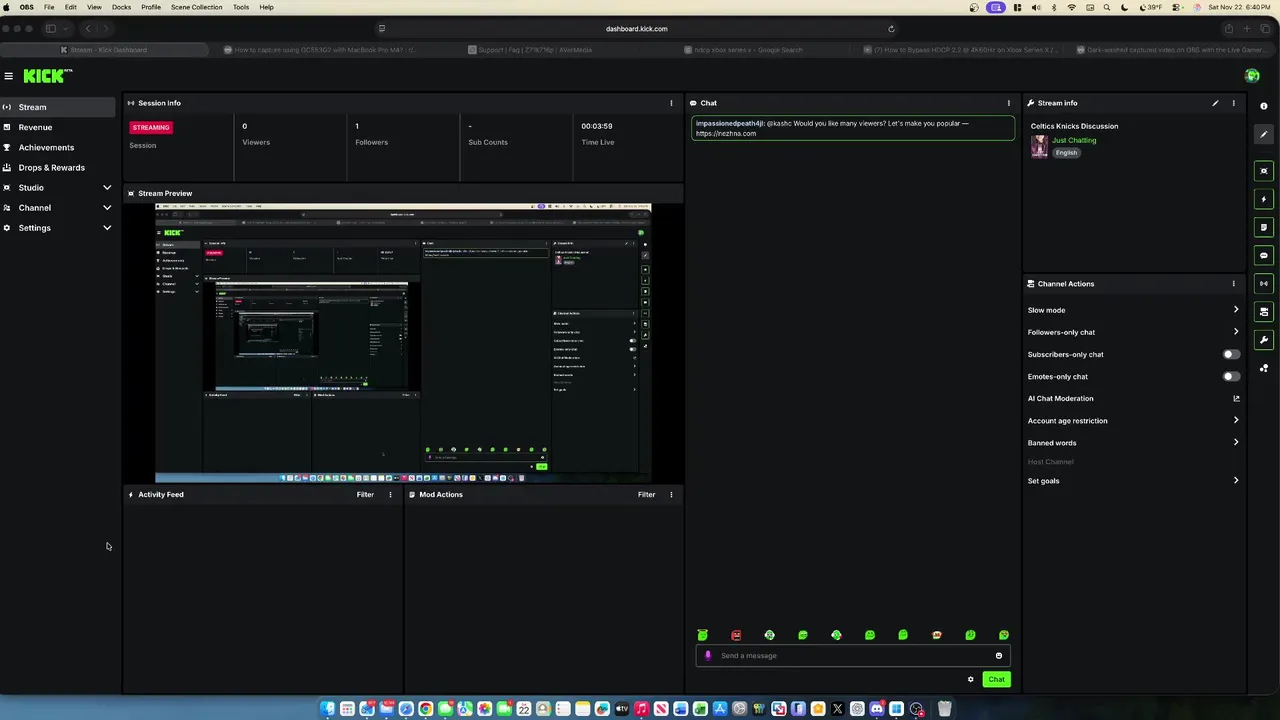The image size is (1280, 720).
Task: Click the pencil button in the right sidebar
Action: (x=1264, y=135)
